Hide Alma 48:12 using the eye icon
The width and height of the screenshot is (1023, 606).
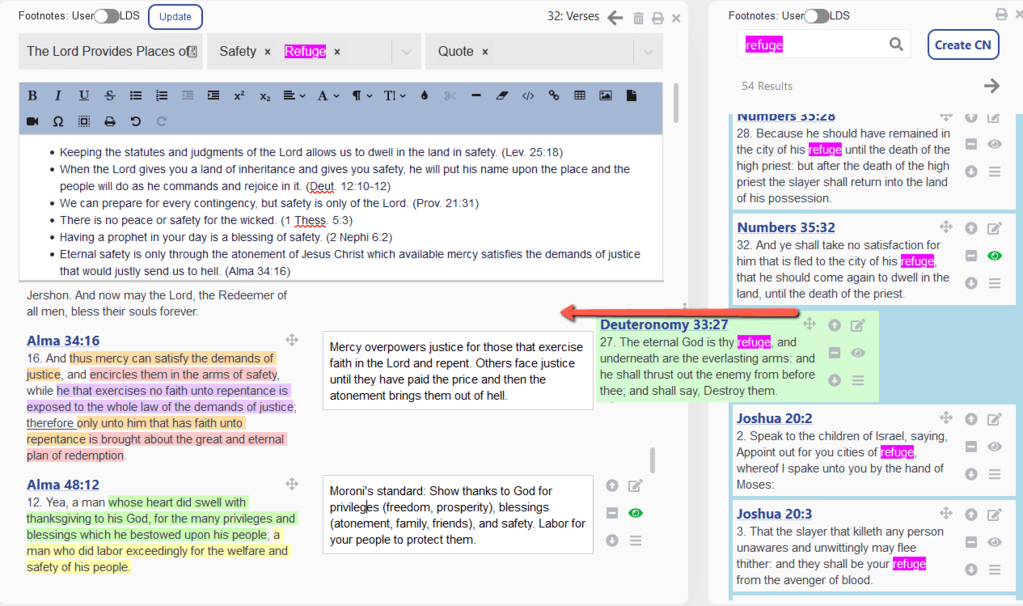click(x=635, y=514)
